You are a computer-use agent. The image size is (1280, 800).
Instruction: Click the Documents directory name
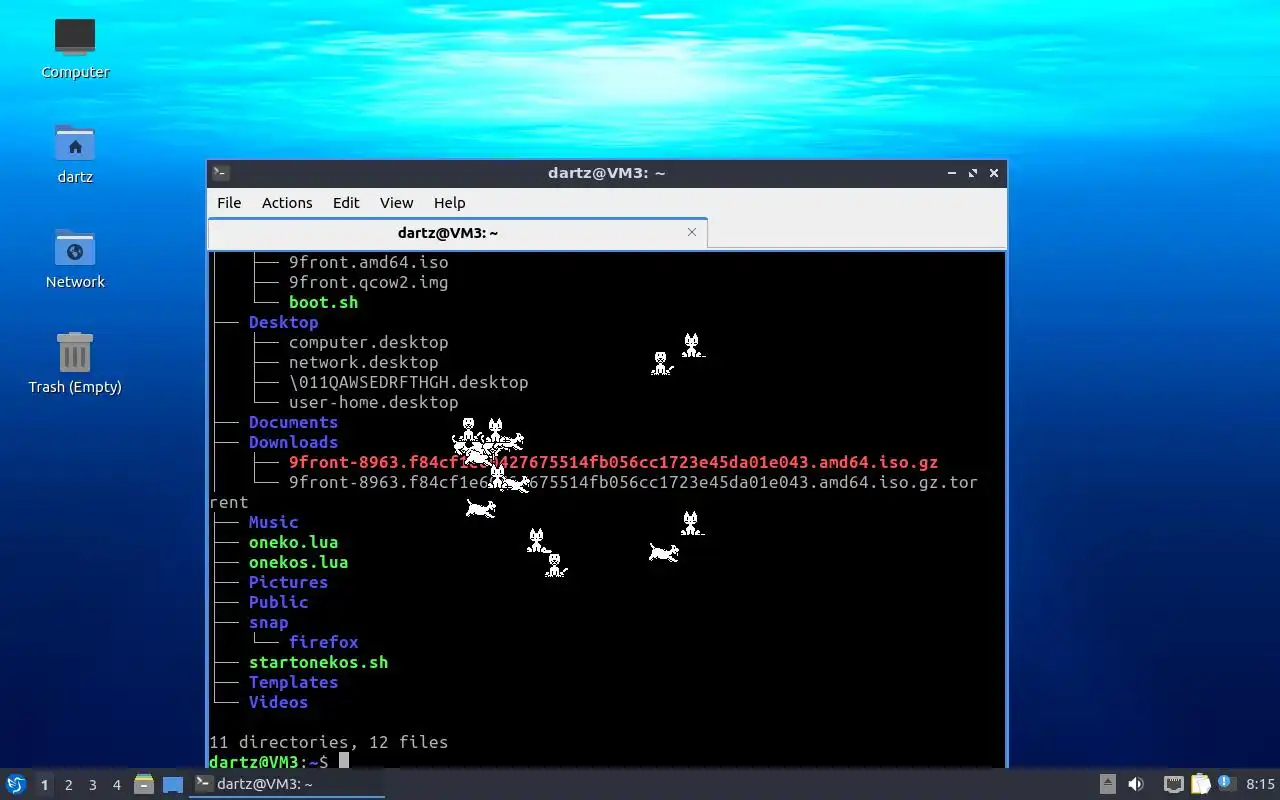click(293, 422)
